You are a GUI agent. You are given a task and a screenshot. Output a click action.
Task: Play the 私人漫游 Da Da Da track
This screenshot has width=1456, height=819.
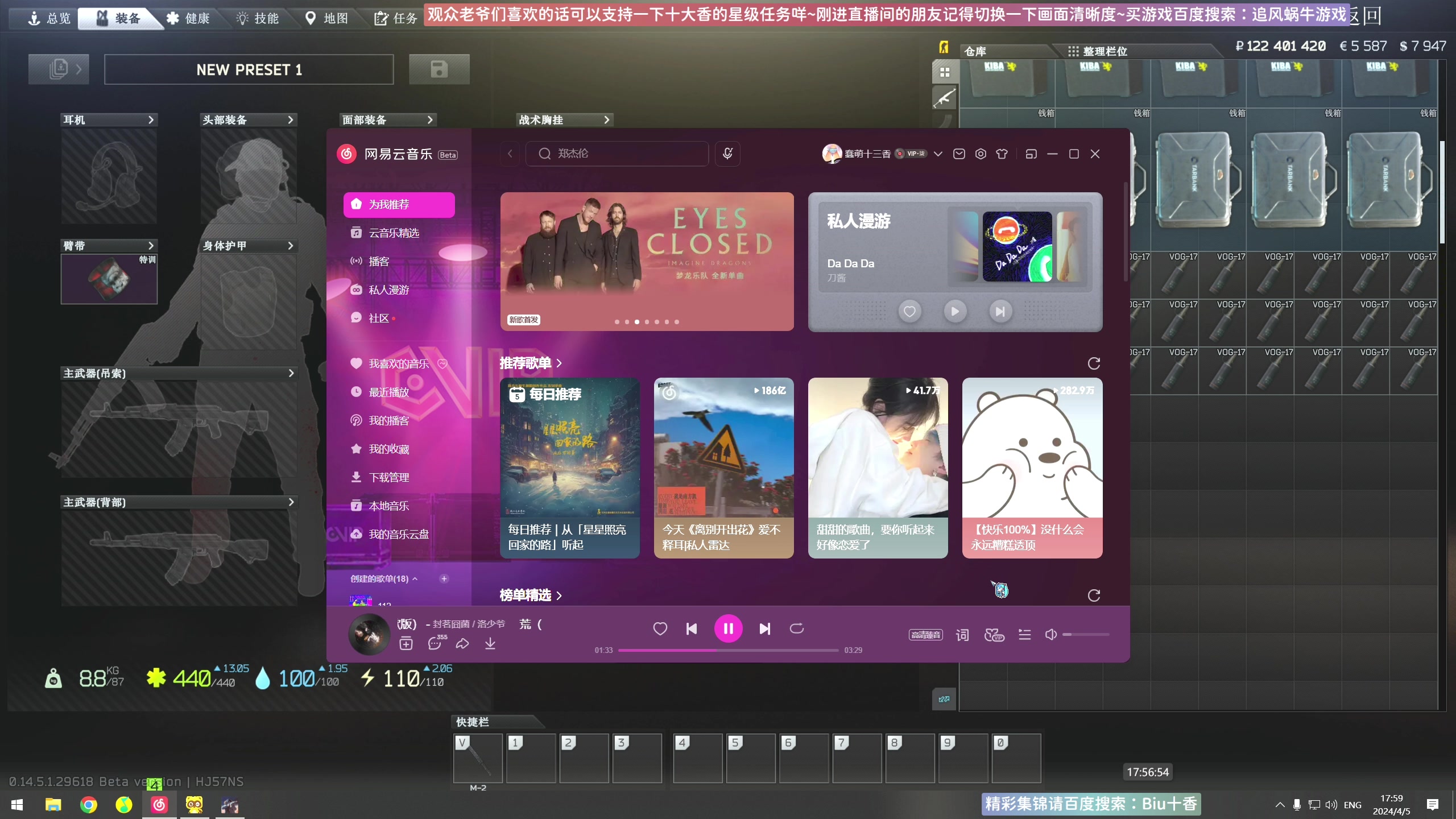[955, 311]
